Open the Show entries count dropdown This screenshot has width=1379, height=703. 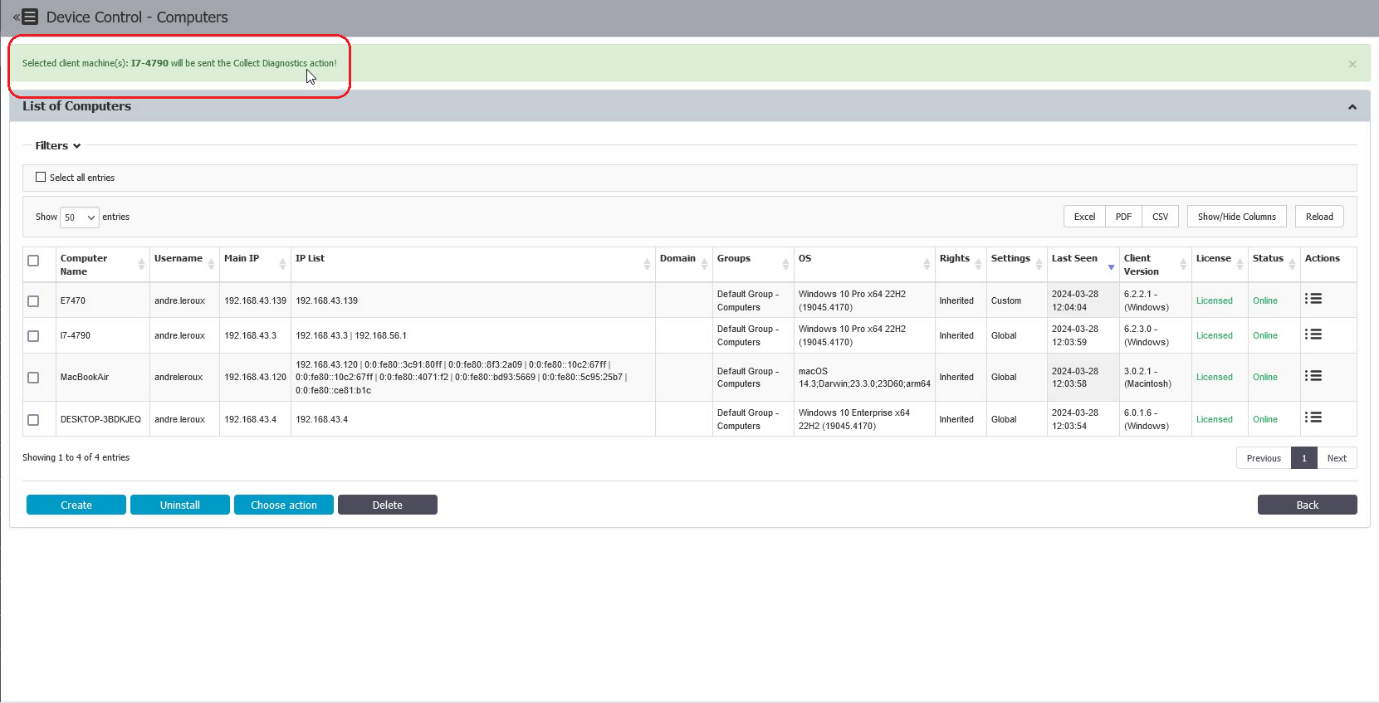(x=79, y=217)
